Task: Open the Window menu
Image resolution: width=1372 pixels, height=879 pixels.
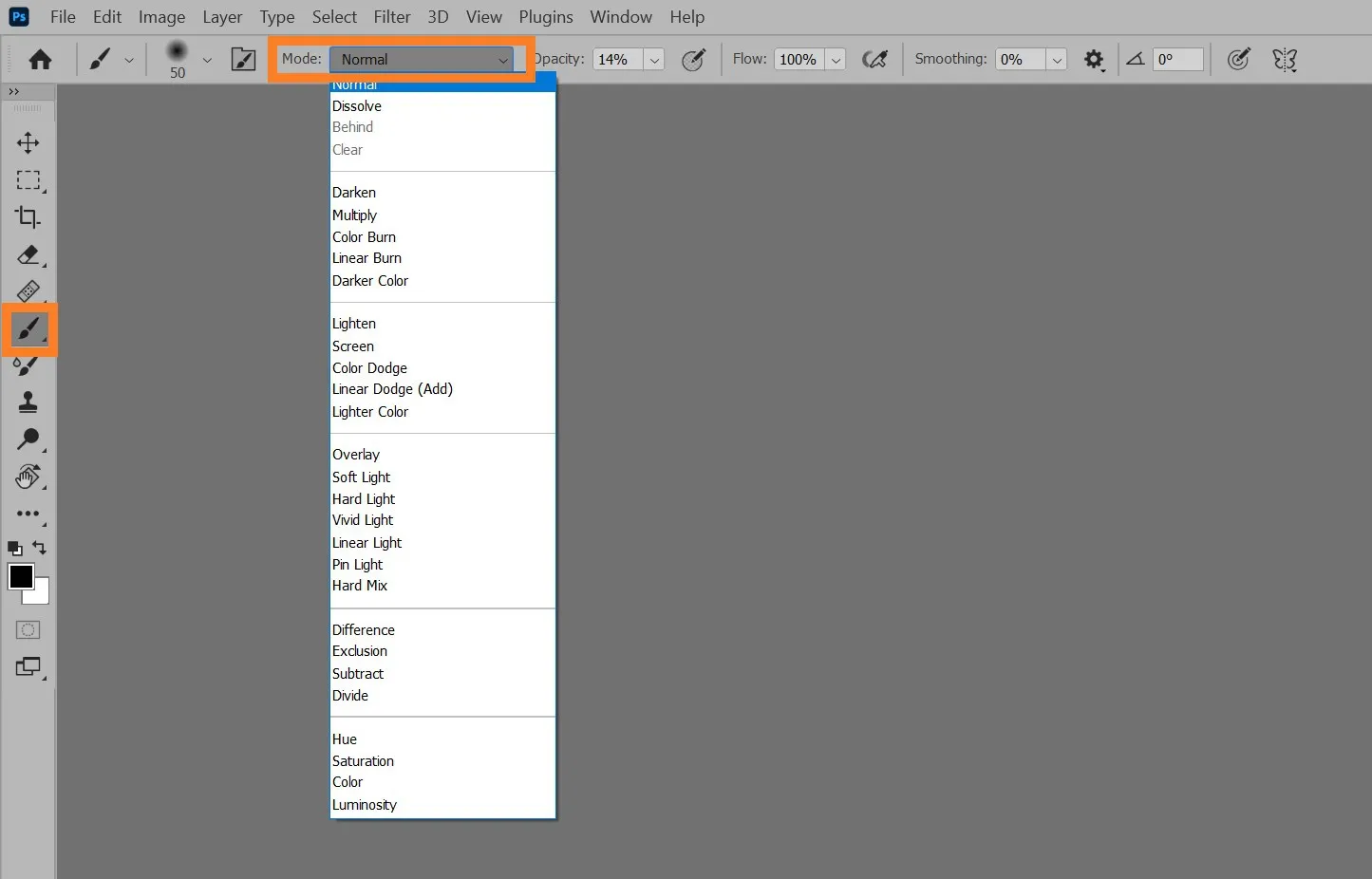Action: [x=621, y=17]
